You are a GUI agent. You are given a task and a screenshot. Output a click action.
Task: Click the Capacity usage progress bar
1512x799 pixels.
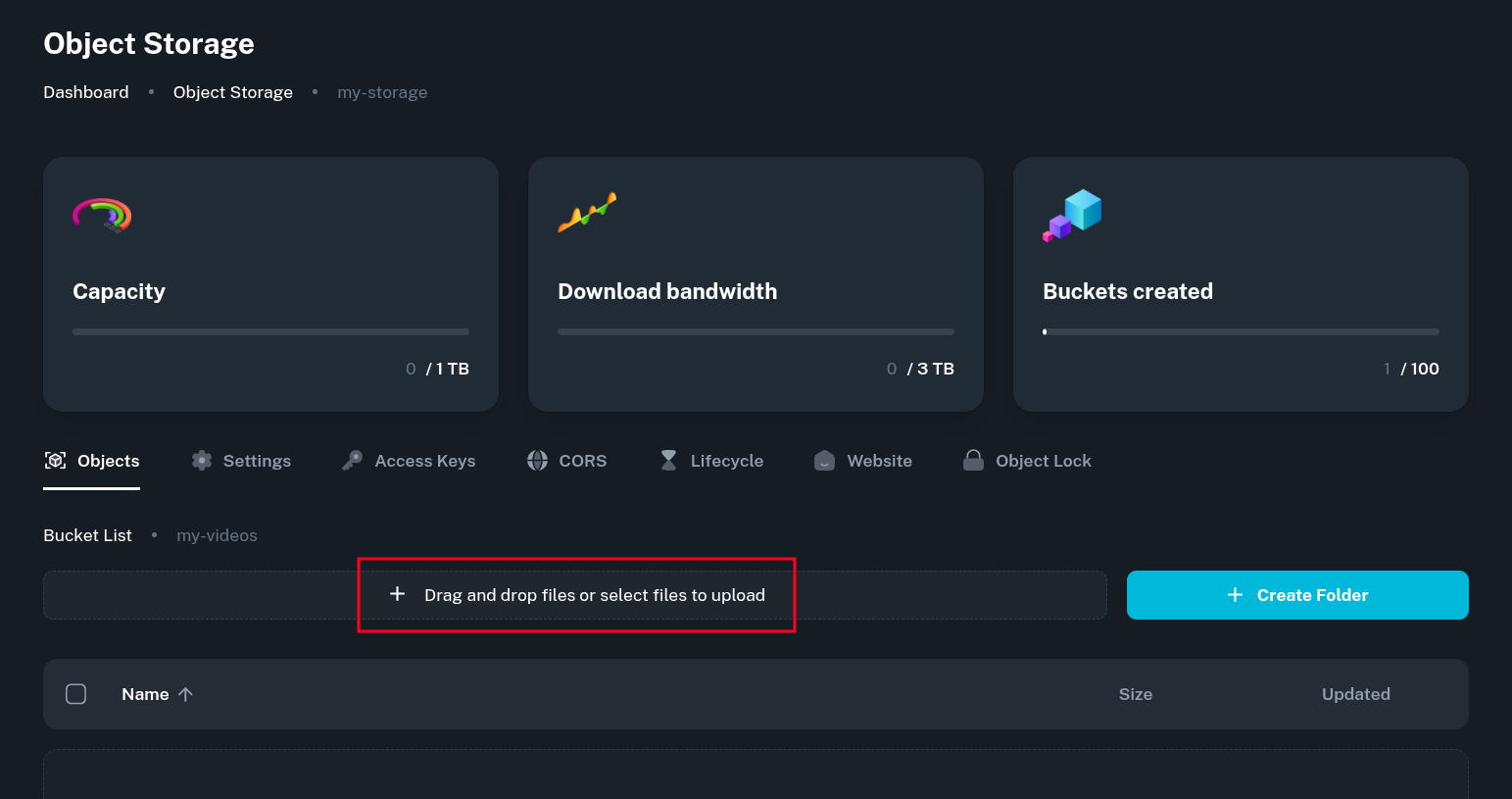click(x=270, y=332)
